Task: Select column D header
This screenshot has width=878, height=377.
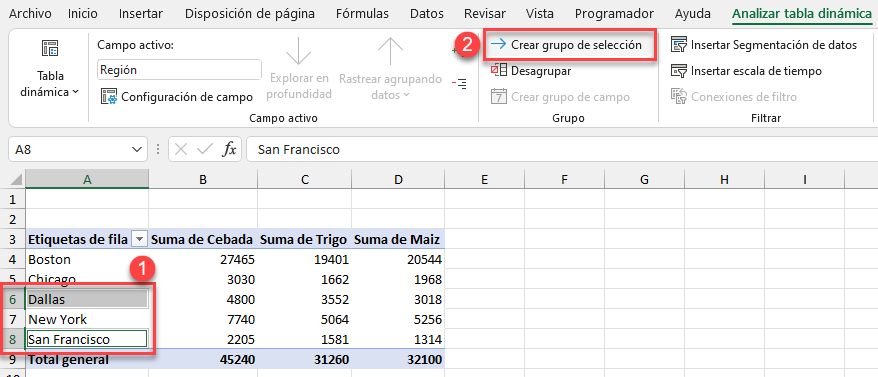Action: coord(398,179)
